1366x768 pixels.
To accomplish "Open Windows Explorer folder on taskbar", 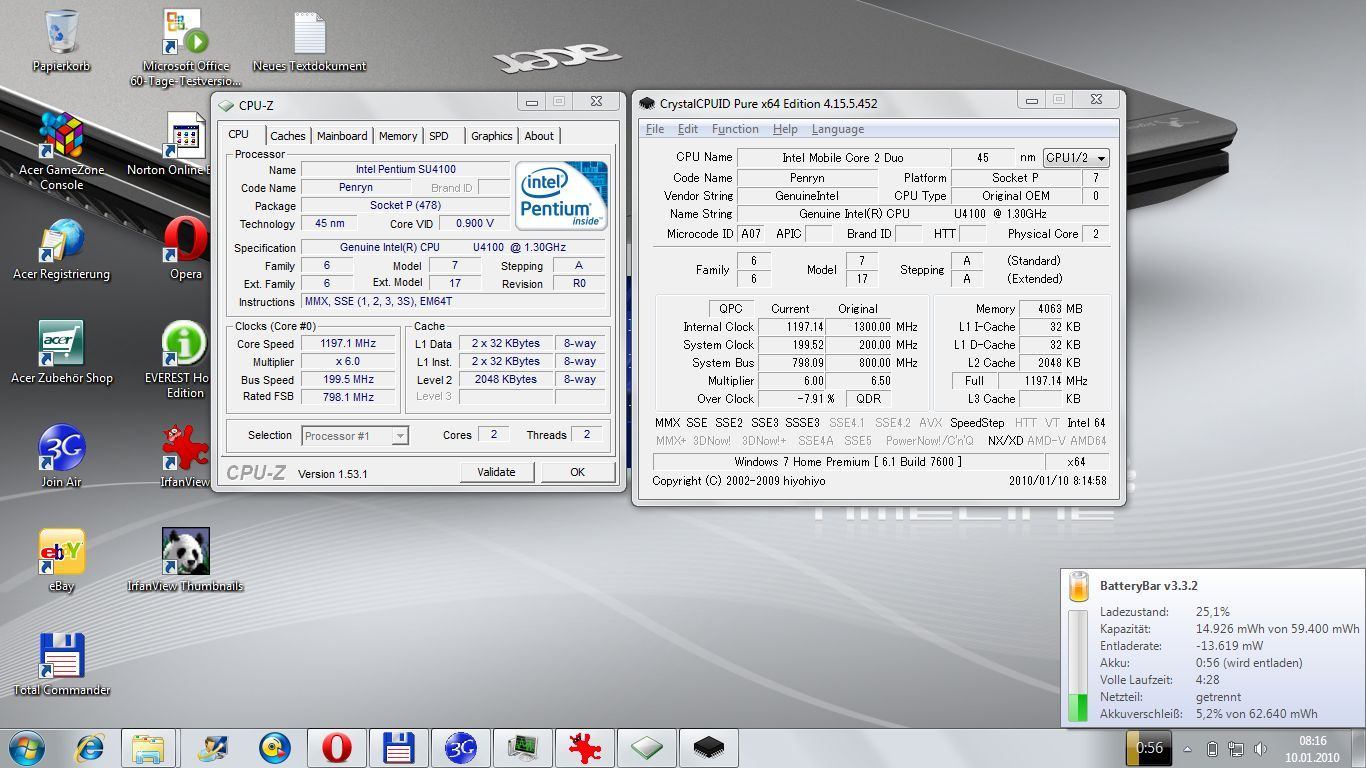I will [x=148, y=748].
